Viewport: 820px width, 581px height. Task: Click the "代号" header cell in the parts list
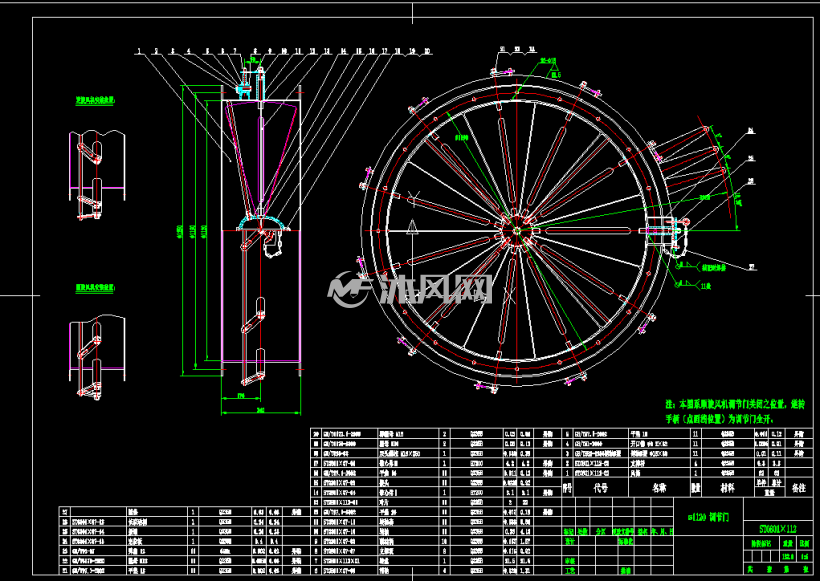pos(600,488)
